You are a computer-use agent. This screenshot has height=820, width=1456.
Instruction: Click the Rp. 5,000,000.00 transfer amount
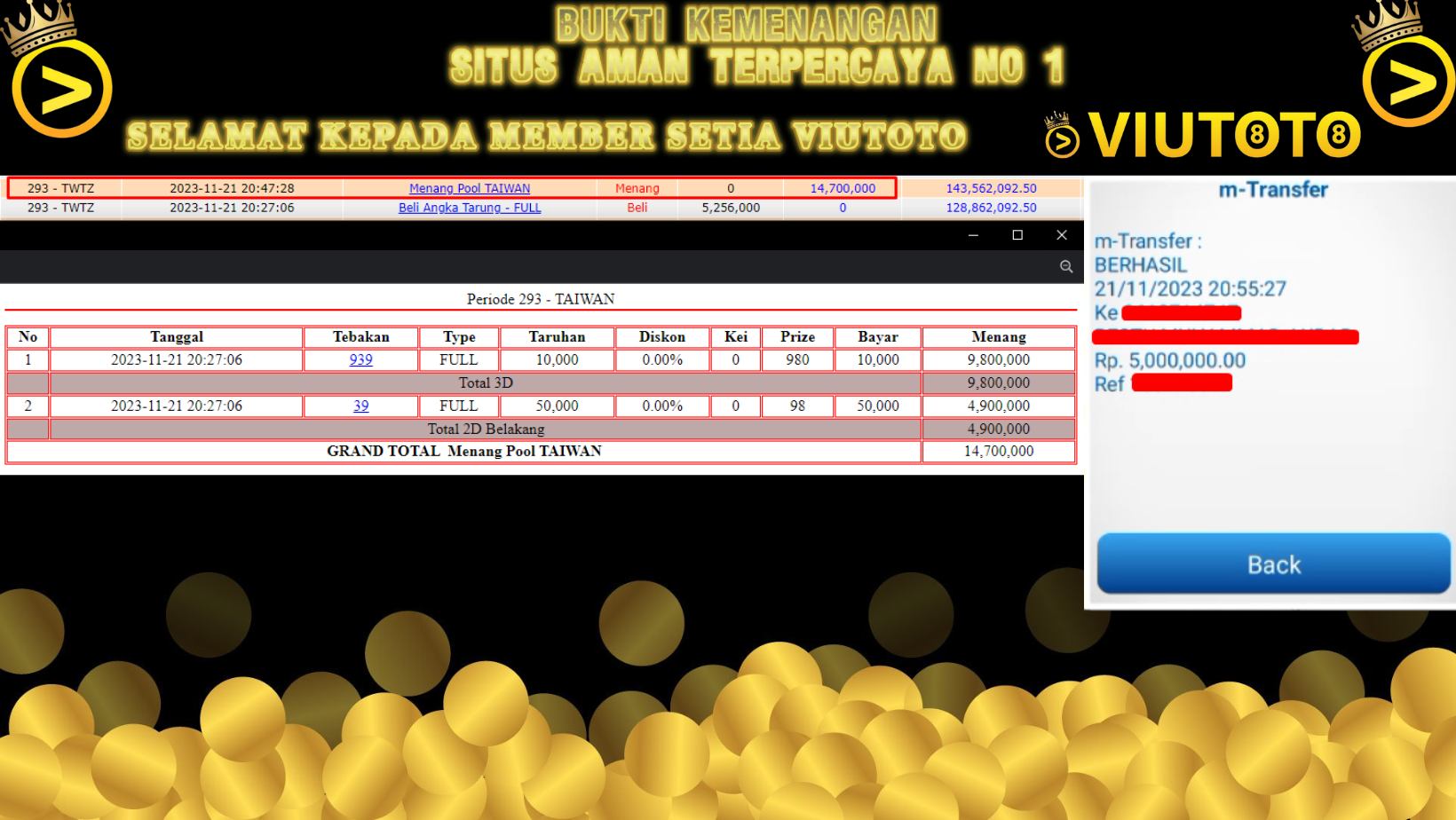(x=1169, y=360)
